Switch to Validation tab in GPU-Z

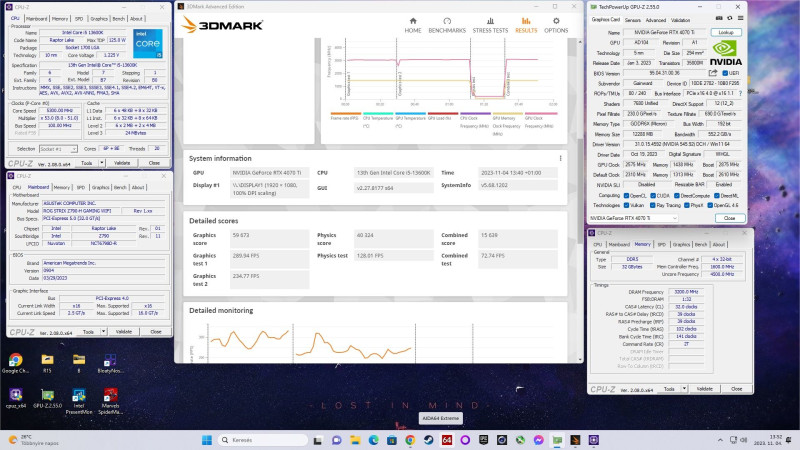coord(680,20)
